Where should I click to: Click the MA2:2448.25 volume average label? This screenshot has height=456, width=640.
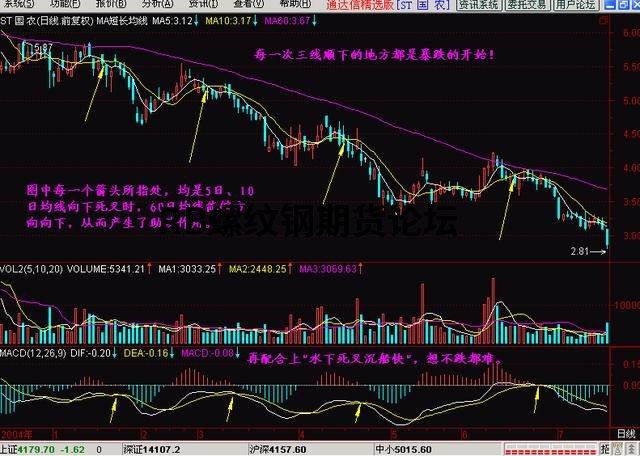[x=258, y=269]
